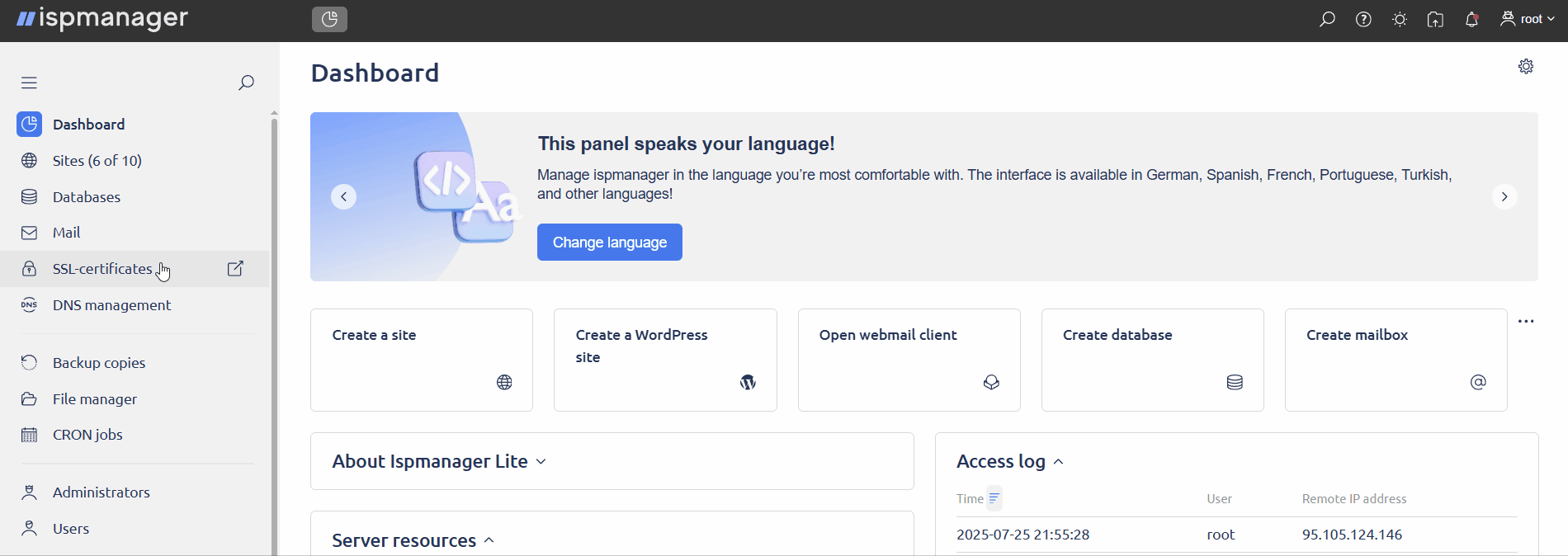This screenshot has height=556, width=1568.
Task: Open notifications bell icon
Action: [x=1471, y=19]
